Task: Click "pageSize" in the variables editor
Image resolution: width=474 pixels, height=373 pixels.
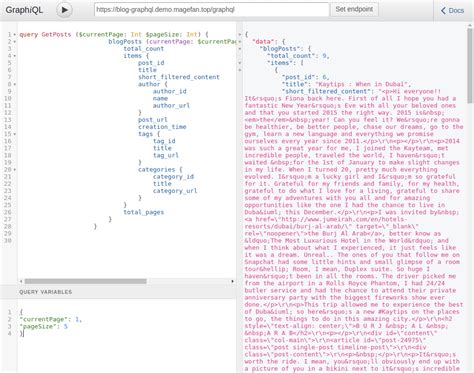Action: point(38,326)
